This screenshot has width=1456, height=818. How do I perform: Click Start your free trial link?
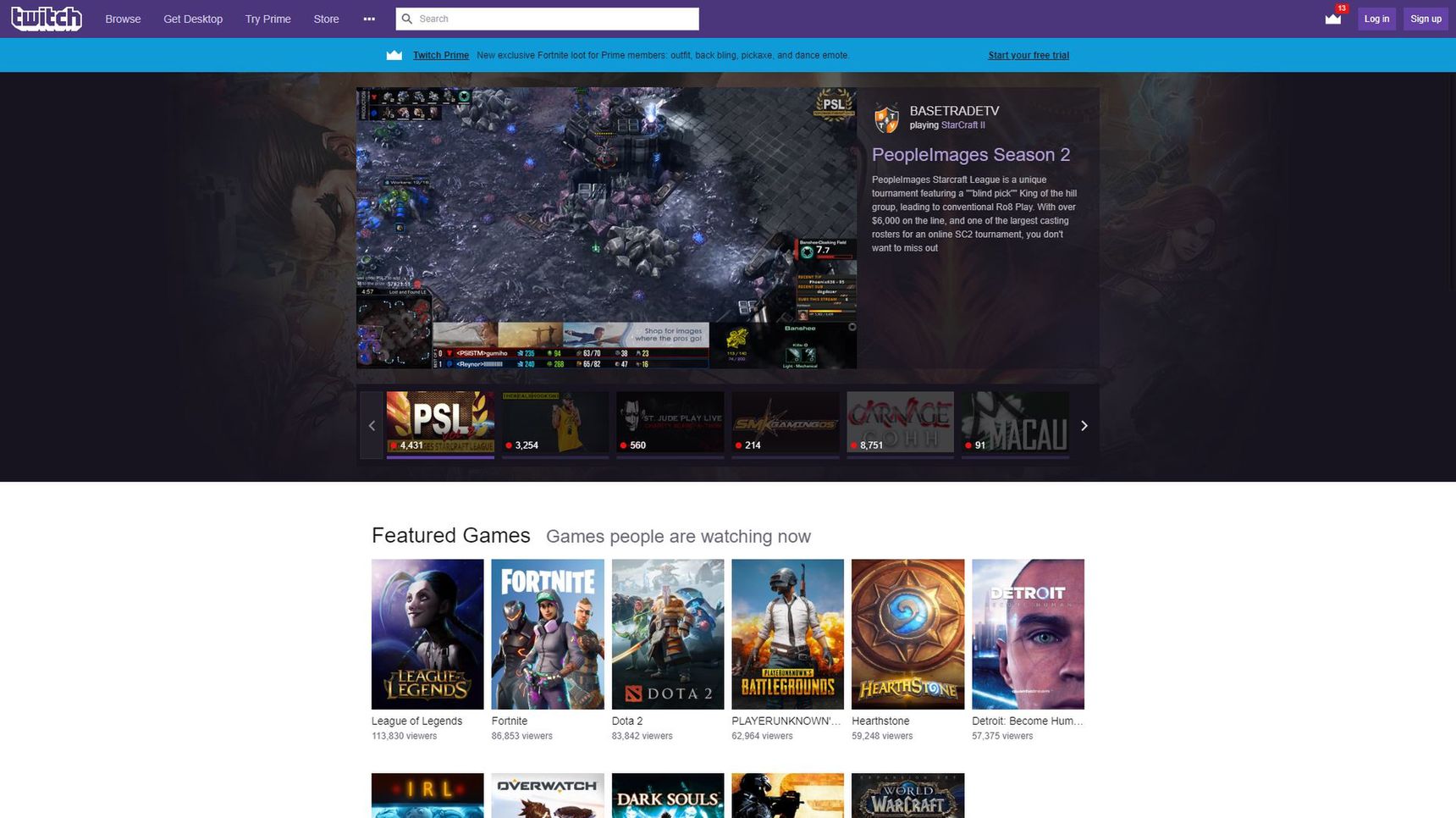tap(1029, 55)
